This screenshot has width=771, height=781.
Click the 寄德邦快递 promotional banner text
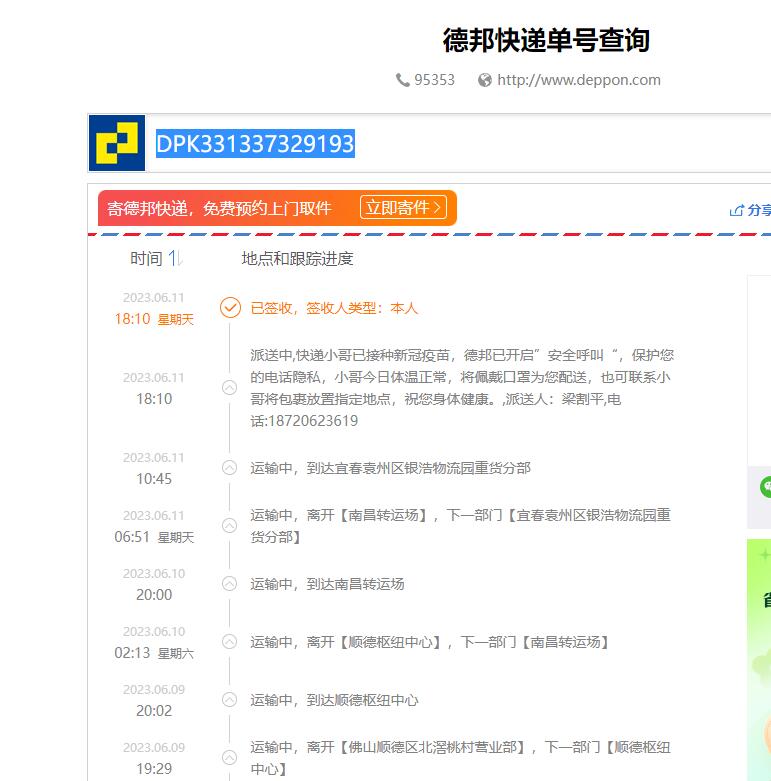tap(219, 208)
